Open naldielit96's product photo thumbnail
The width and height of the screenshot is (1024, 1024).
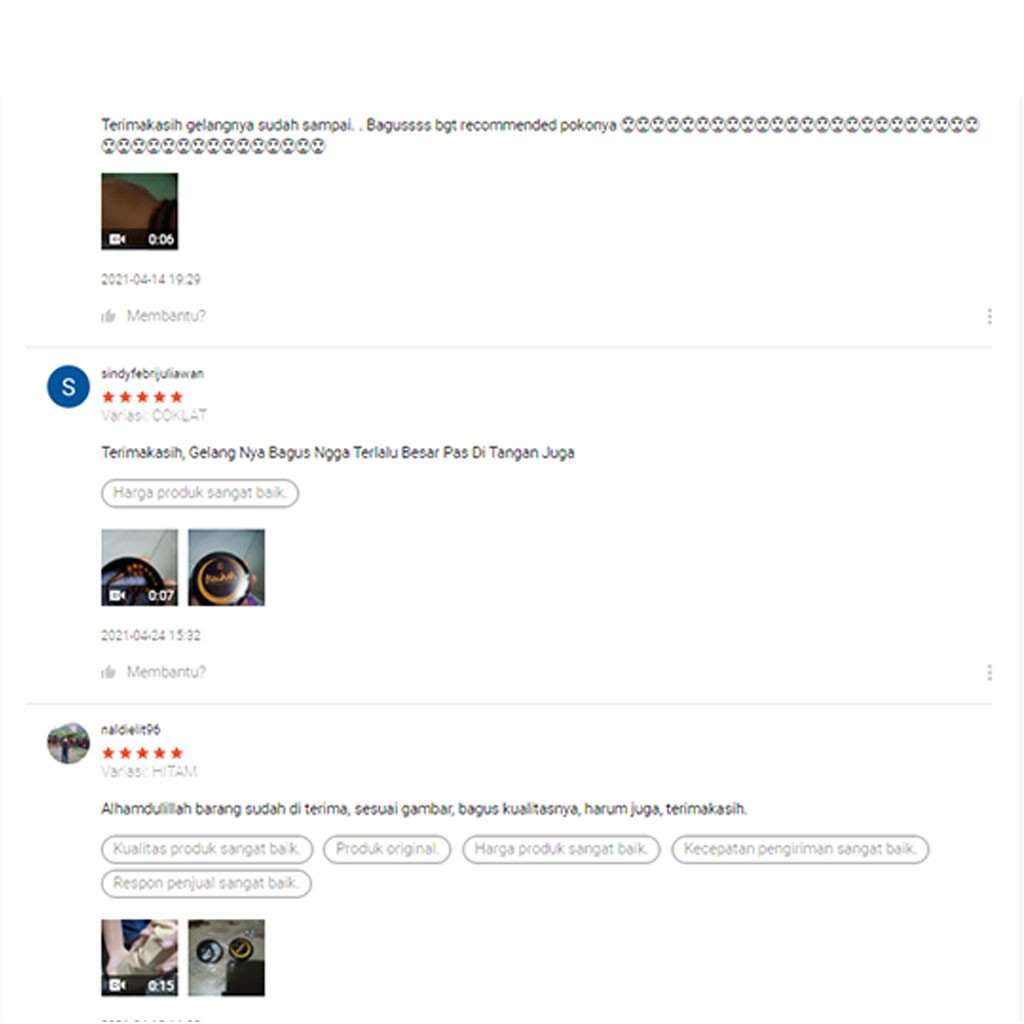(227, 958)
